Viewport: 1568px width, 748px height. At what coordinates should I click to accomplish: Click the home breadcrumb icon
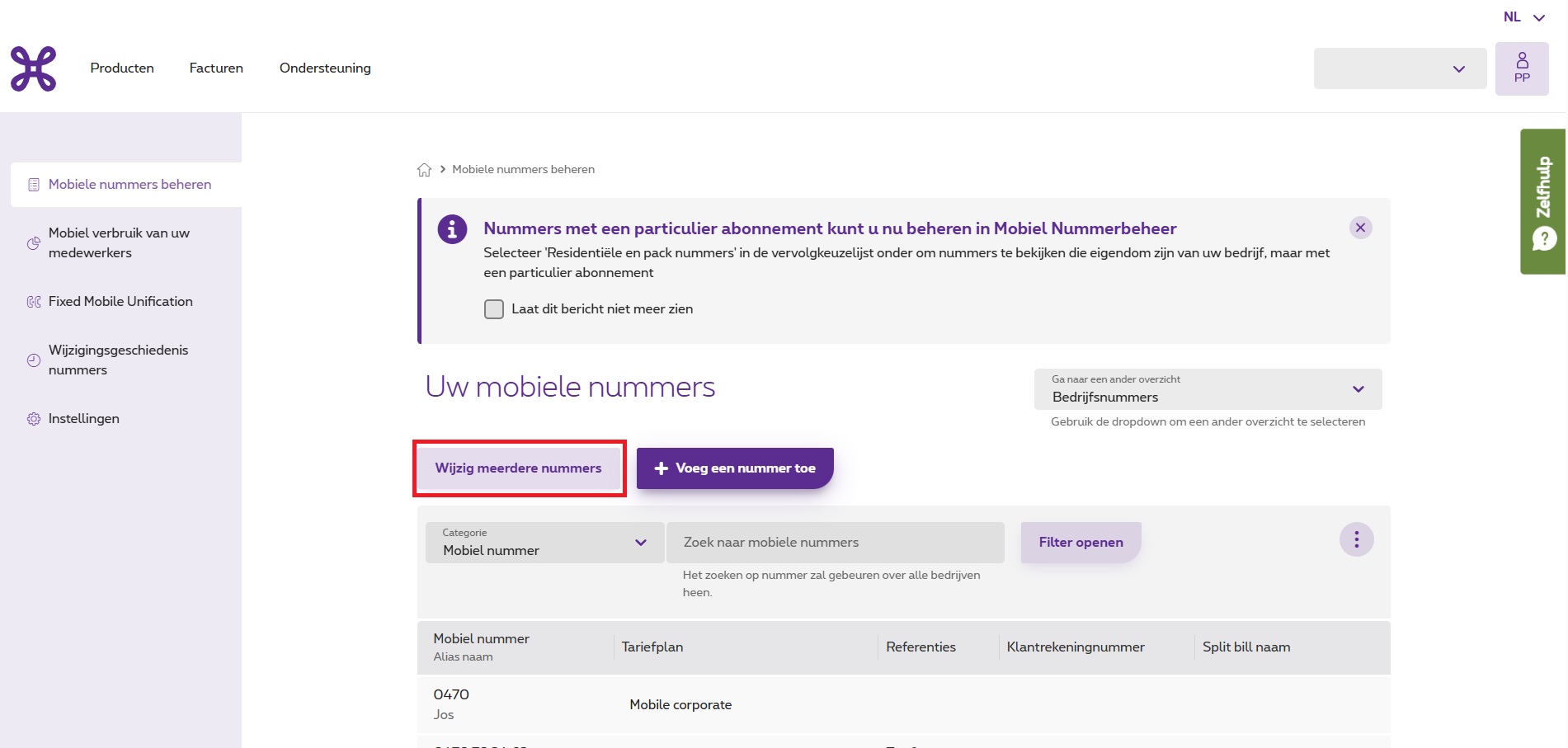(x=424, y=170)
